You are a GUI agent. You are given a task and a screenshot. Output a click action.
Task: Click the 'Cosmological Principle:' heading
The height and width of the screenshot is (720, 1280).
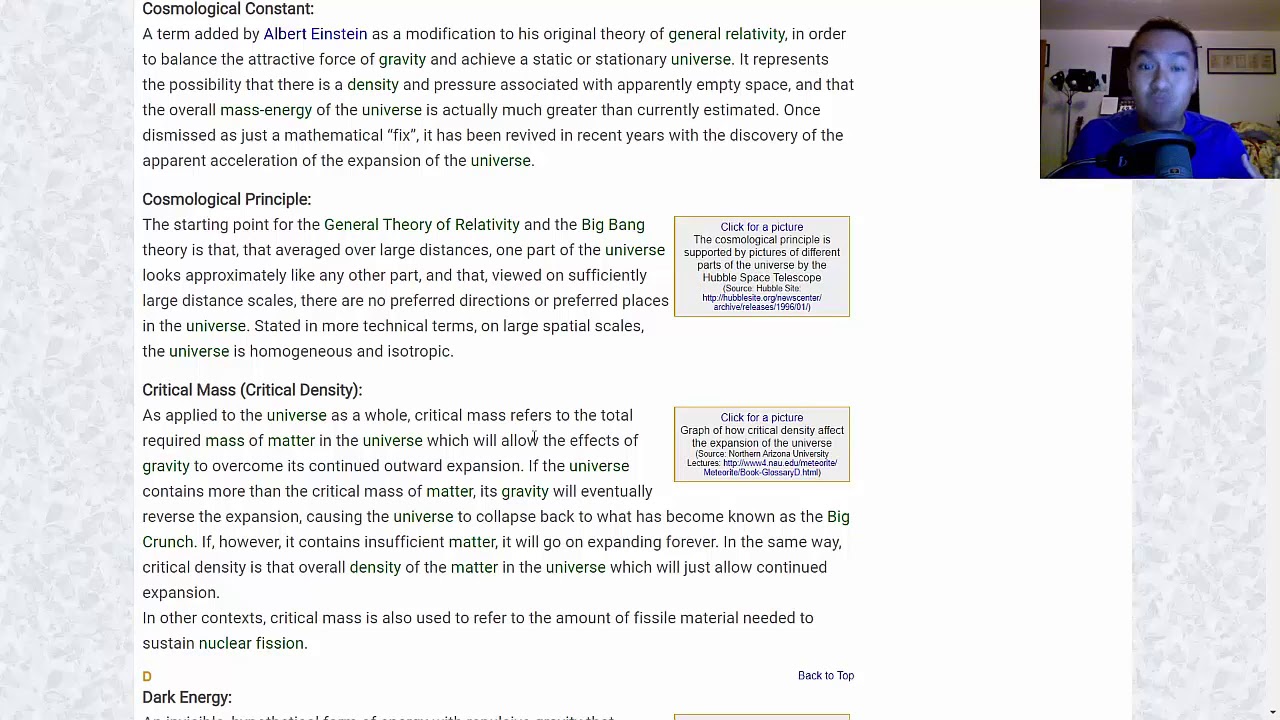[227, 199]
